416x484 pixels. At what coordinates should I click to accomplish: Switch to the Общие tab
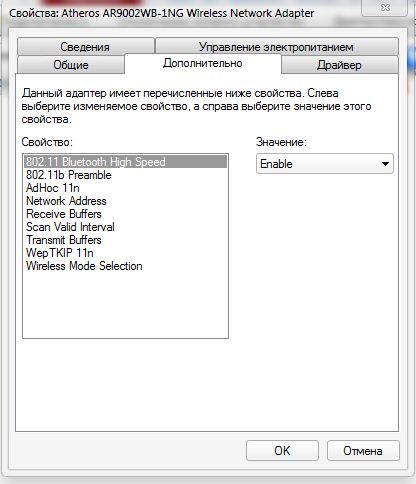point(71,65)
